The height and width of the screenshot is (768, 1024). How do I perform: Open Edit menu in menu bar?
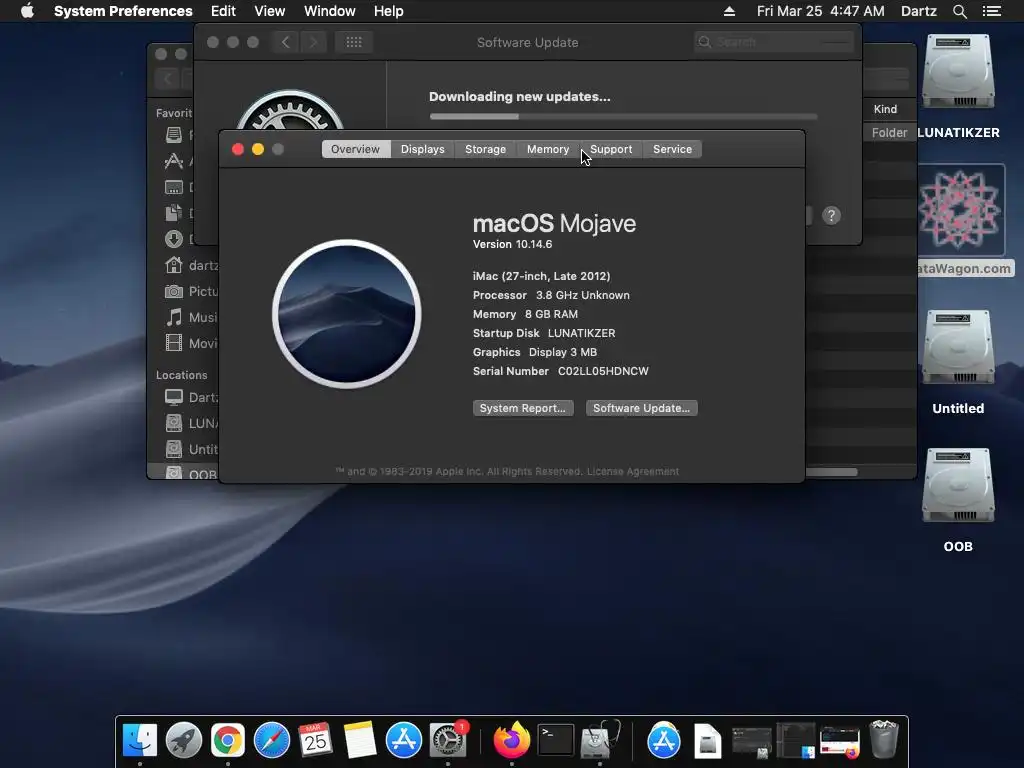coord(223,11)
